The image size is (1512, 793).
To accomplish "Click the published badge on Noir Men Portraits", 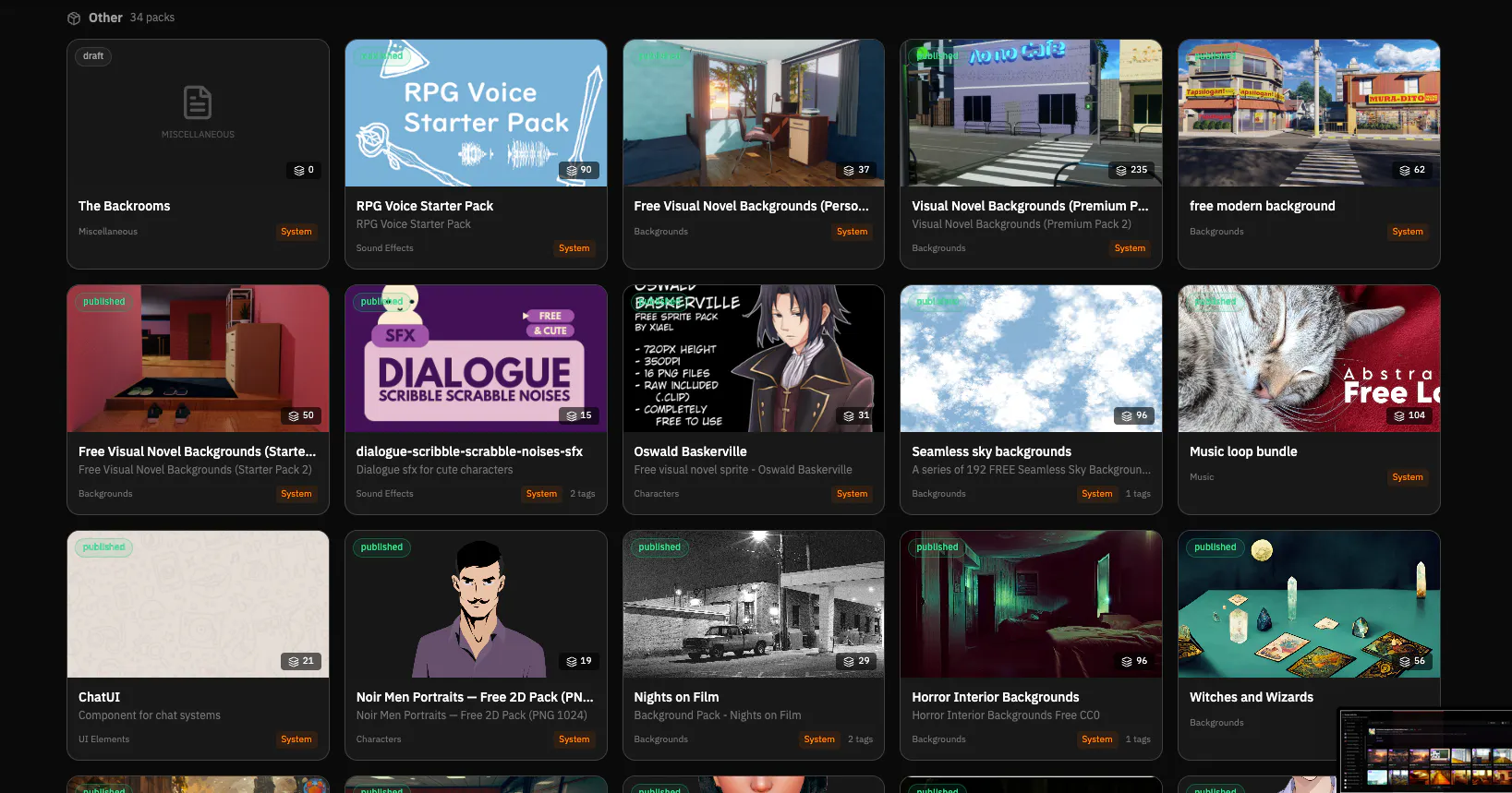I will (381, 547).
